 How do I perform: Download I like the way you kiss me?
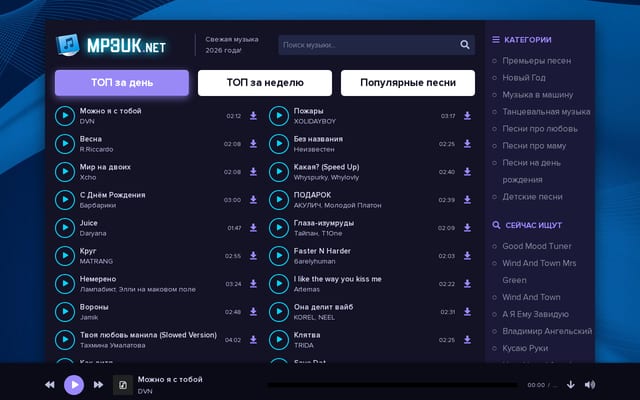(467, 284)
